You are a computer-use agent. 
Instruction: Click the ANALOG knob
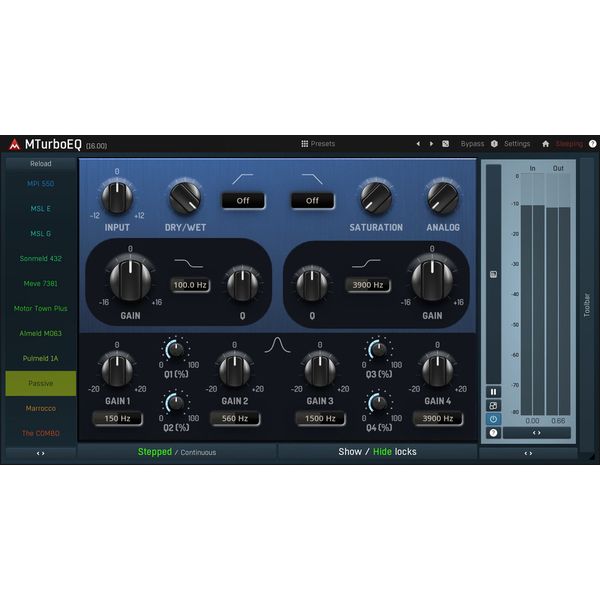point(443,197)
